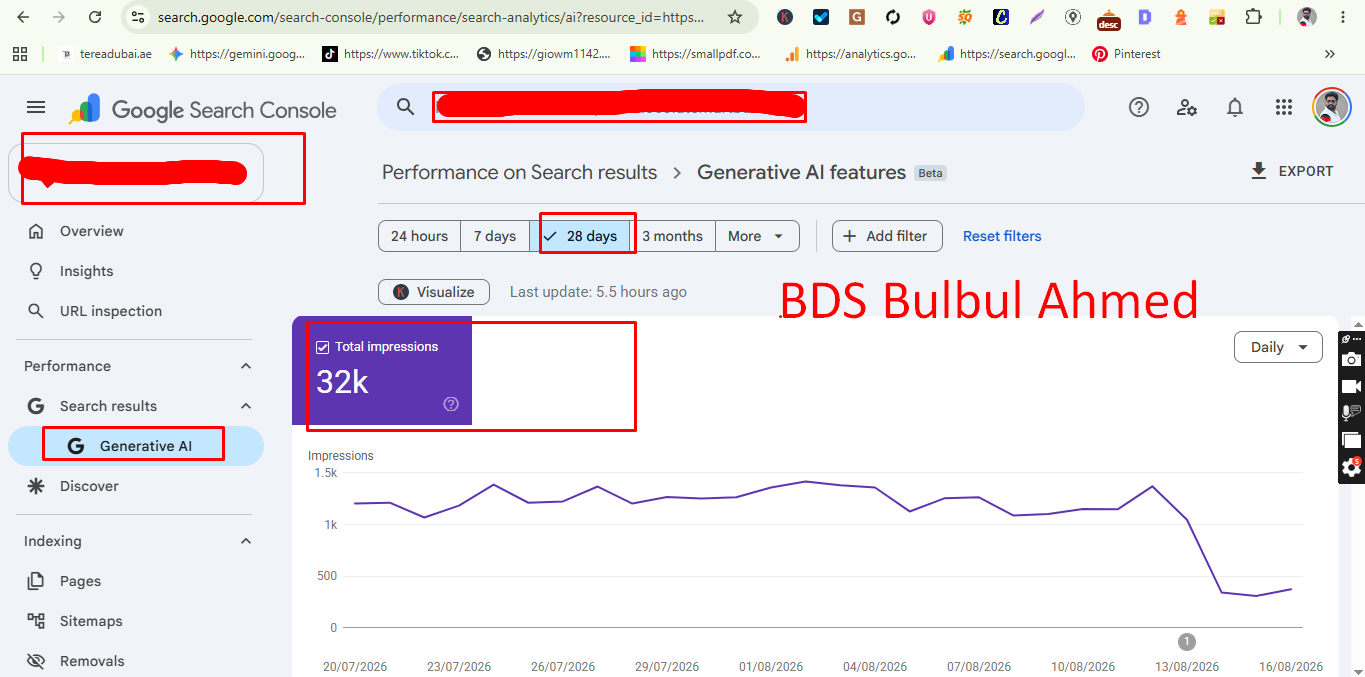
Task: Click the desc extension icon
Action: (1109, 19)
